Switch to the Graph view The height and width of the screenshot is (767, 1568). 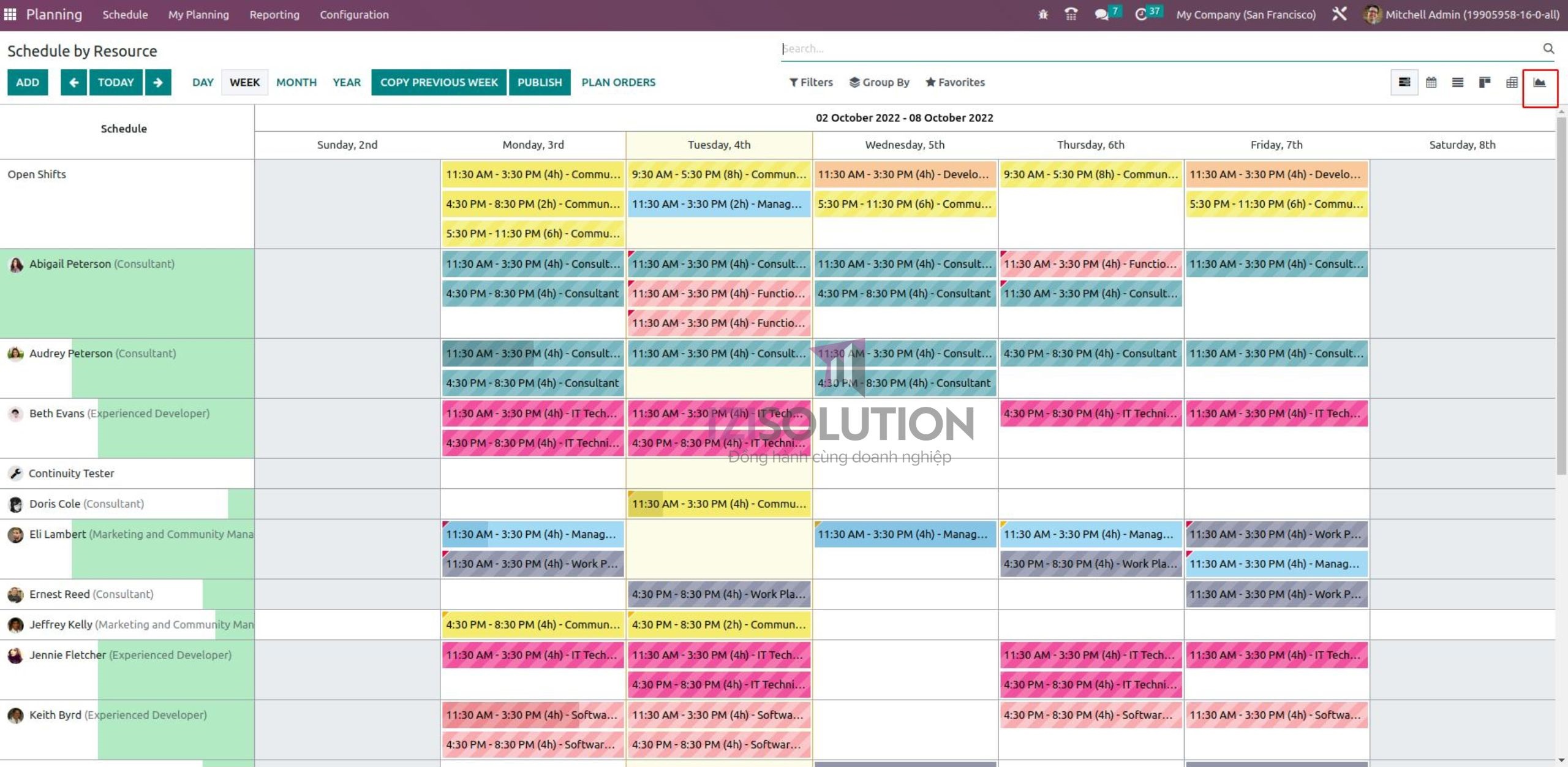coord(1541,82)
